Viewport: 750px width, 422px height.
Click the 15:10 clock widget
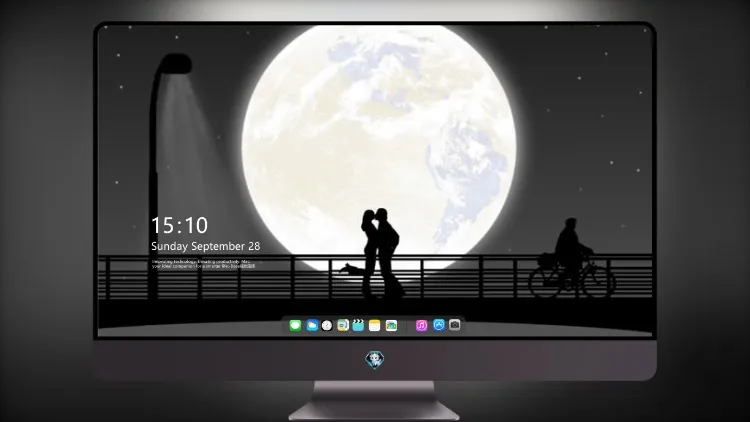(180, 225)
